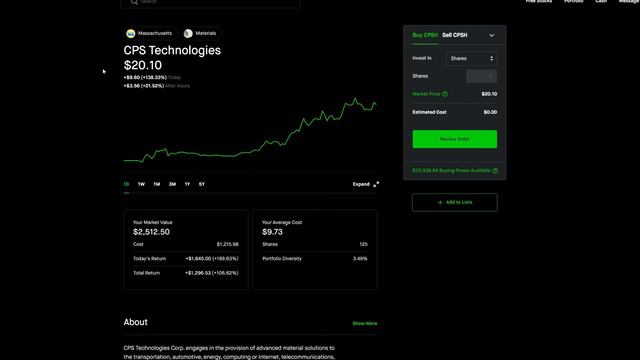Click the Materials tag icon
The width and height of the screenshot is (640, 360).
pos(188,33)
